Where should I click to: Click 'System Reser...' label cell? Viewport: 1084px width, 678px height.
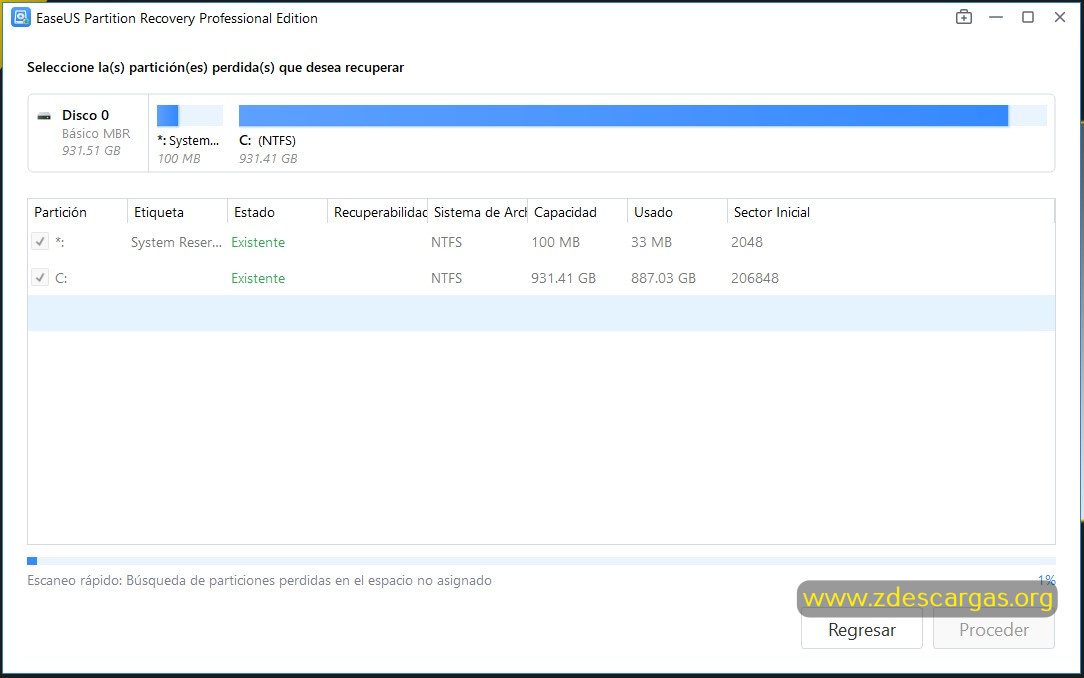point(176,242)
